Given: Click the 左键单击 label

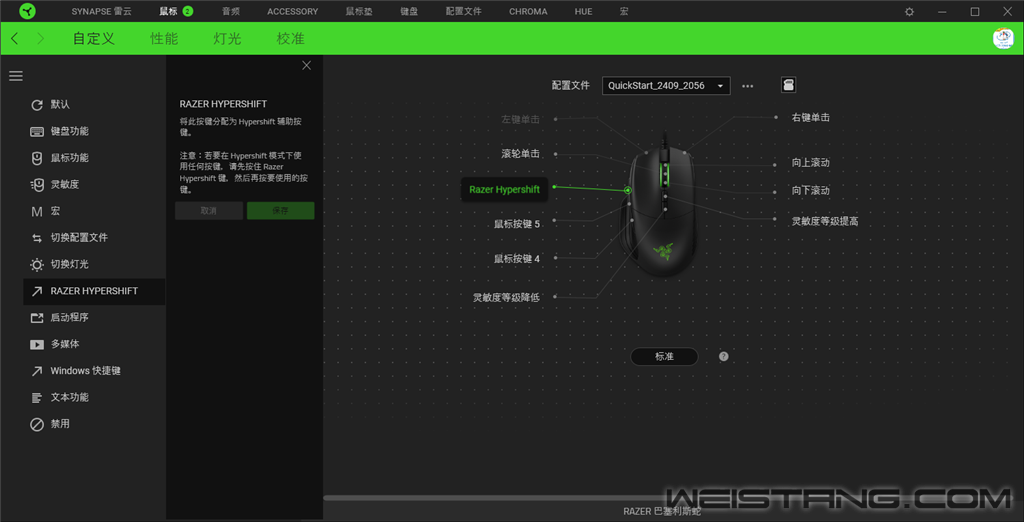Looking at the screenshot, I should [x=520, y=120].
